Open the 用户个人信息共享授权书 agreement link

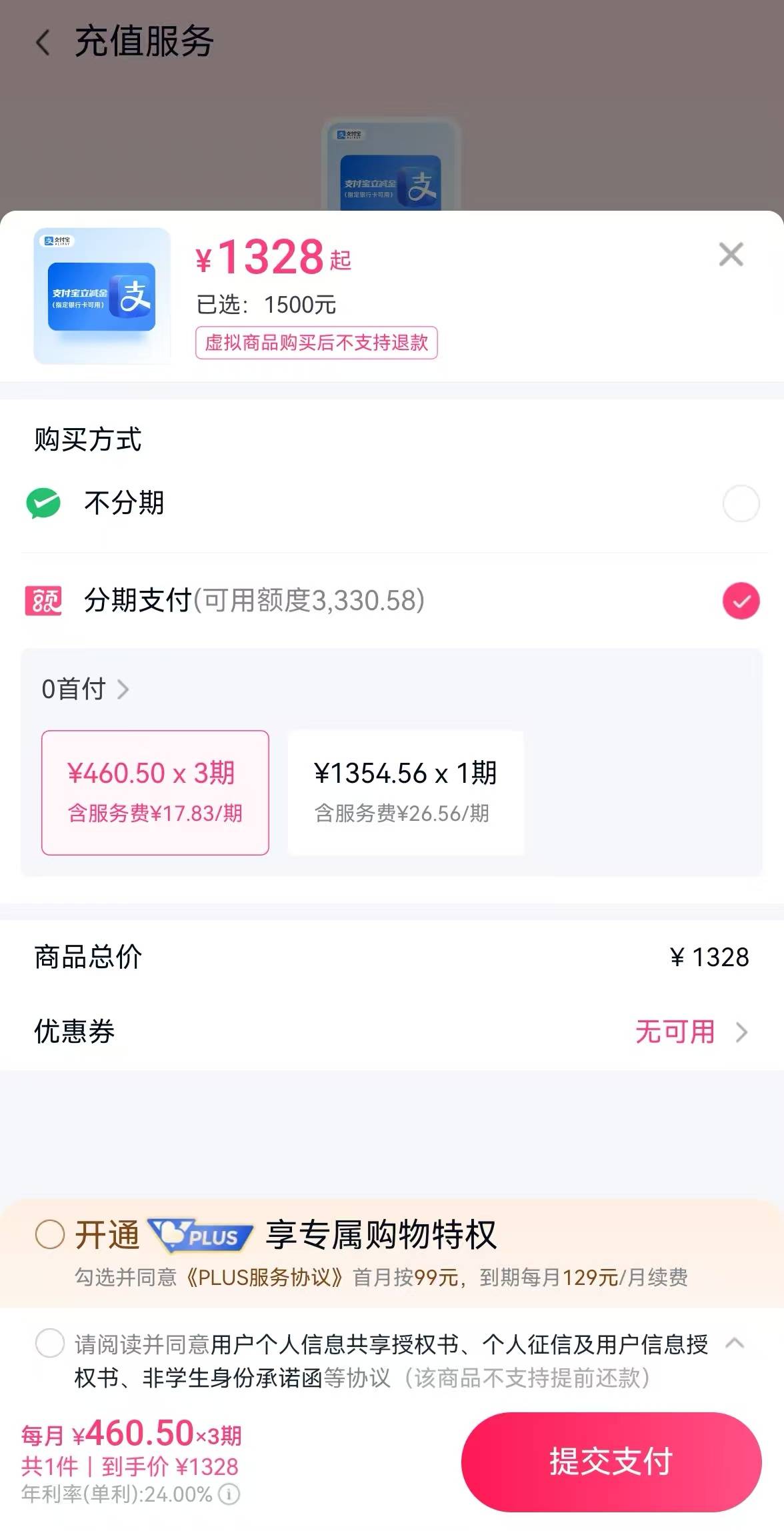point(333,1344)
